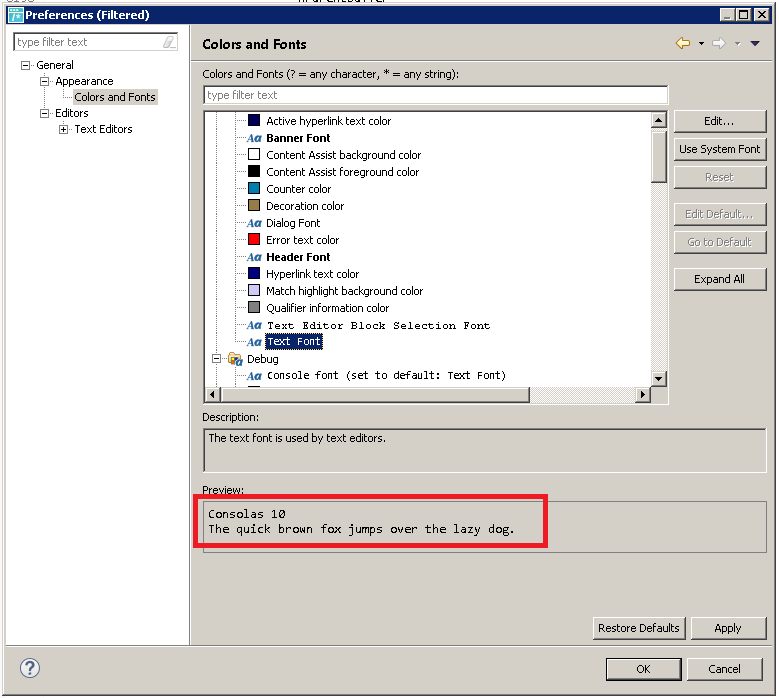Click the Dialog Font Aa icon
779x698 pixels.
tap(254, 223)
